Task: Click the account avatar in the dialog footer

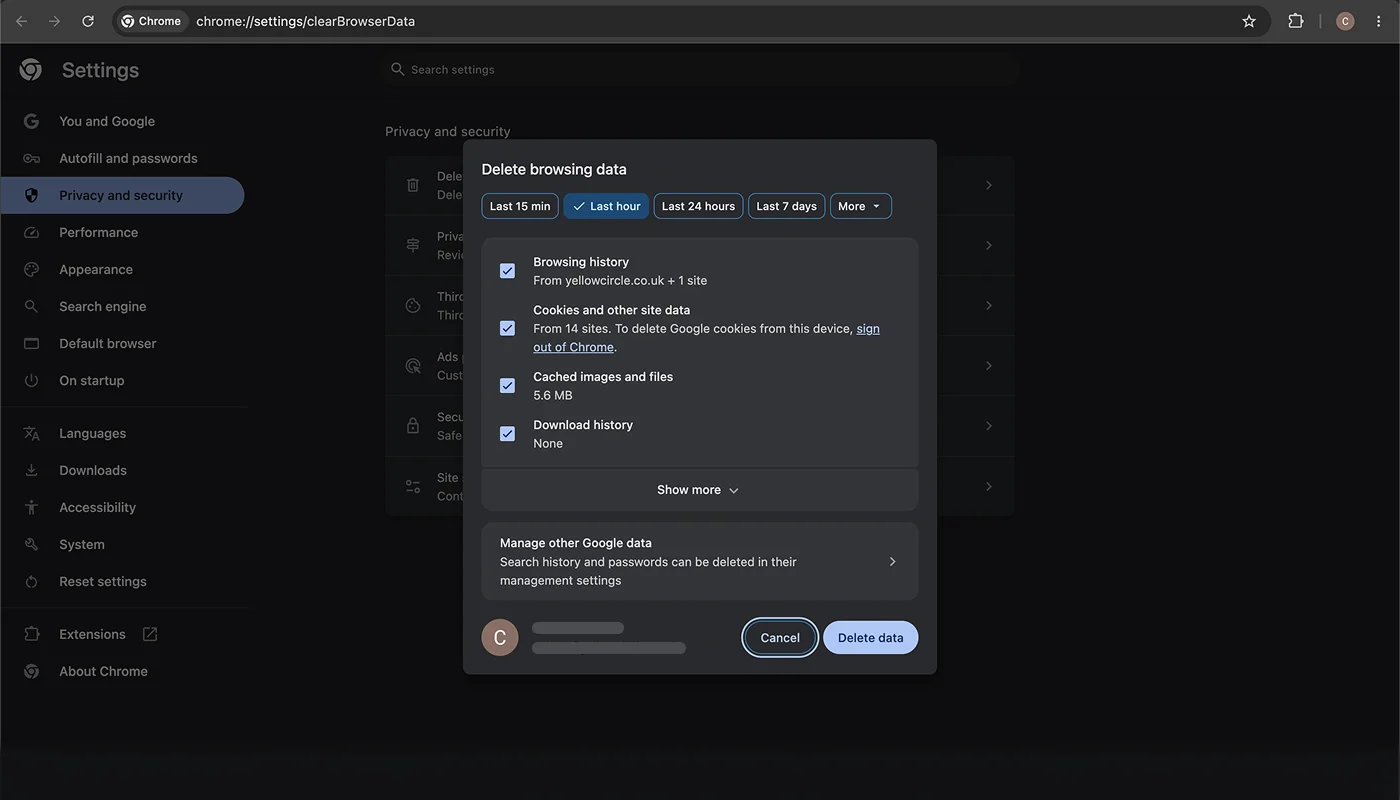Action: point(500,637)
